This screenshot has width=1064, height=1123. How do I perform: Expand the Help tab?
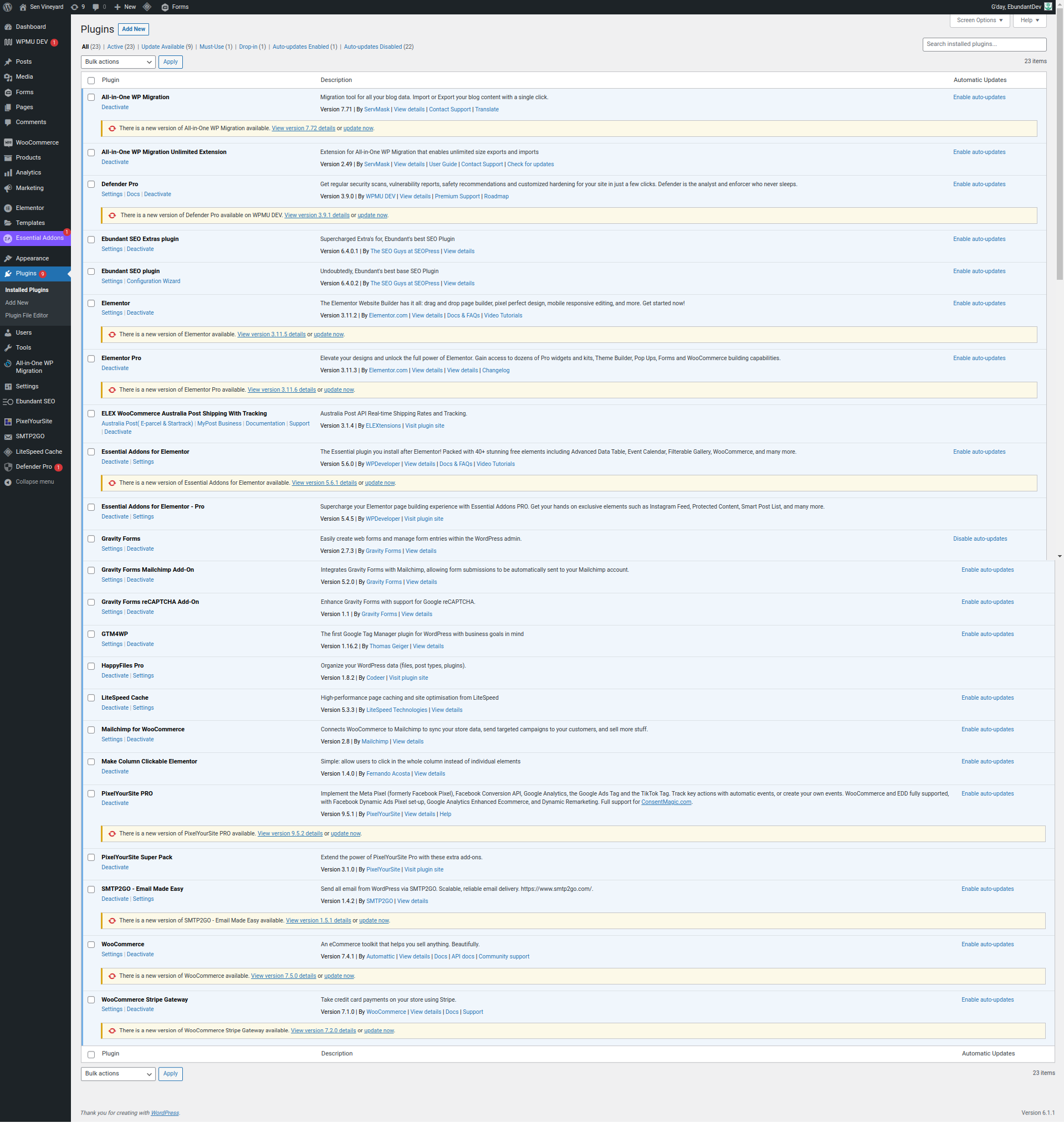[x=1029, y=20]
